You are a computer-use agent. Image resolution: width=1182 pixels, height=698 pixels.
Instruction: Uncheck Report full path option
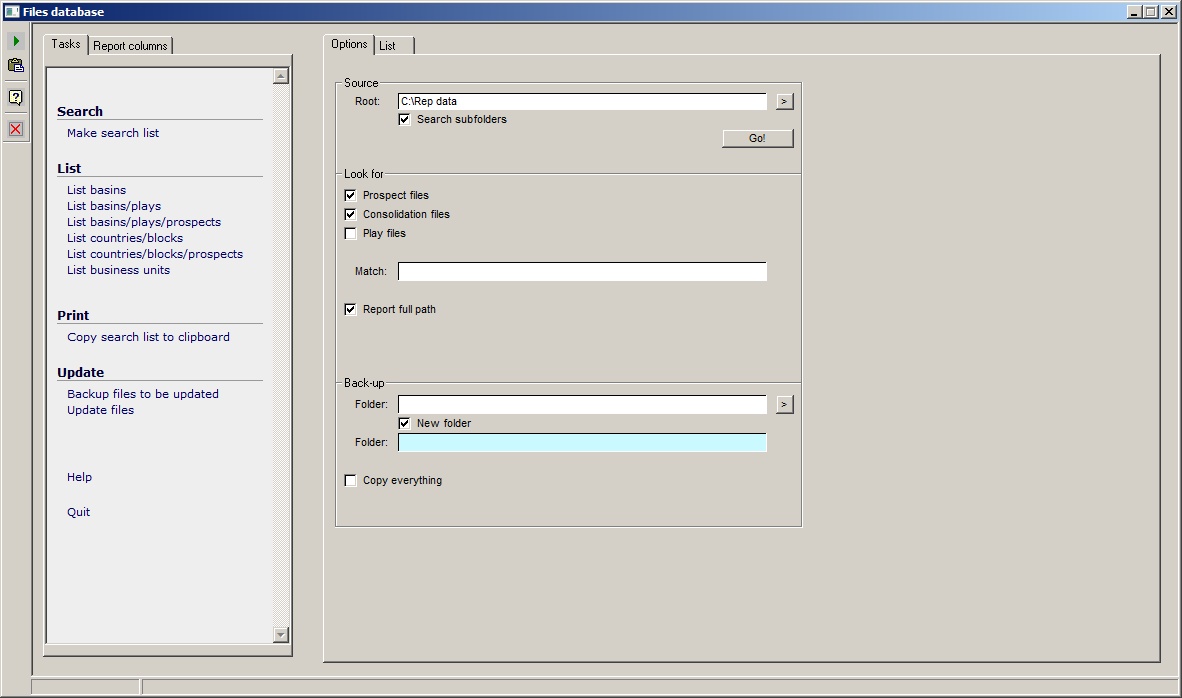click(x=350, y=309)
